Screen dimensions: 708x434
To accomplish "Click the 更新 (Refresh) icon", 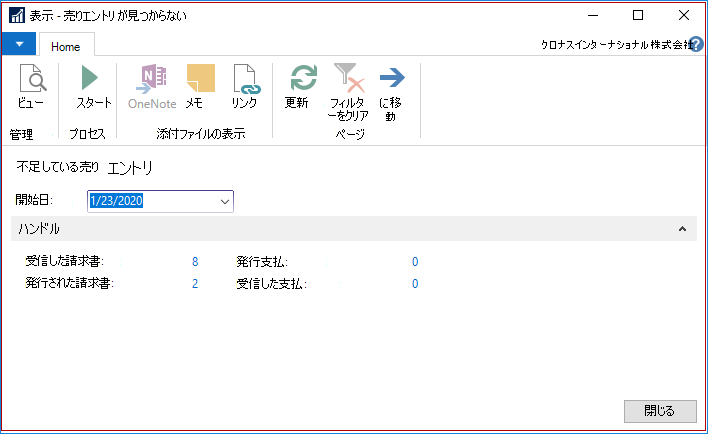I will pyautogui.click(x=303, y=78).
